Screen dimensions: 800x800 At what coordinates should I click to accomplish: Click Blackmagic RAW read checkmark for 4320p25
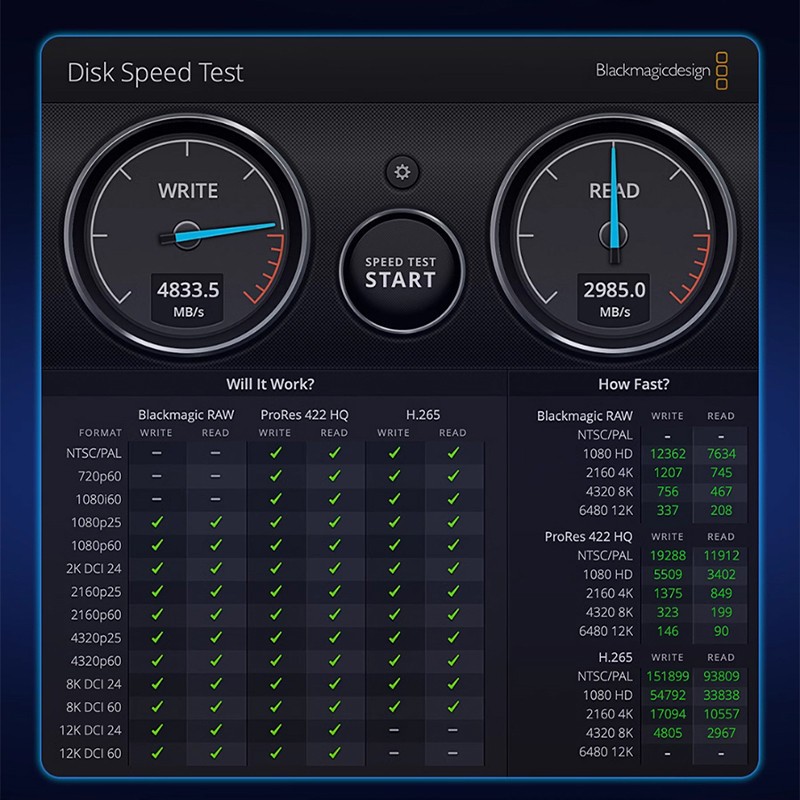pos(216,637)
